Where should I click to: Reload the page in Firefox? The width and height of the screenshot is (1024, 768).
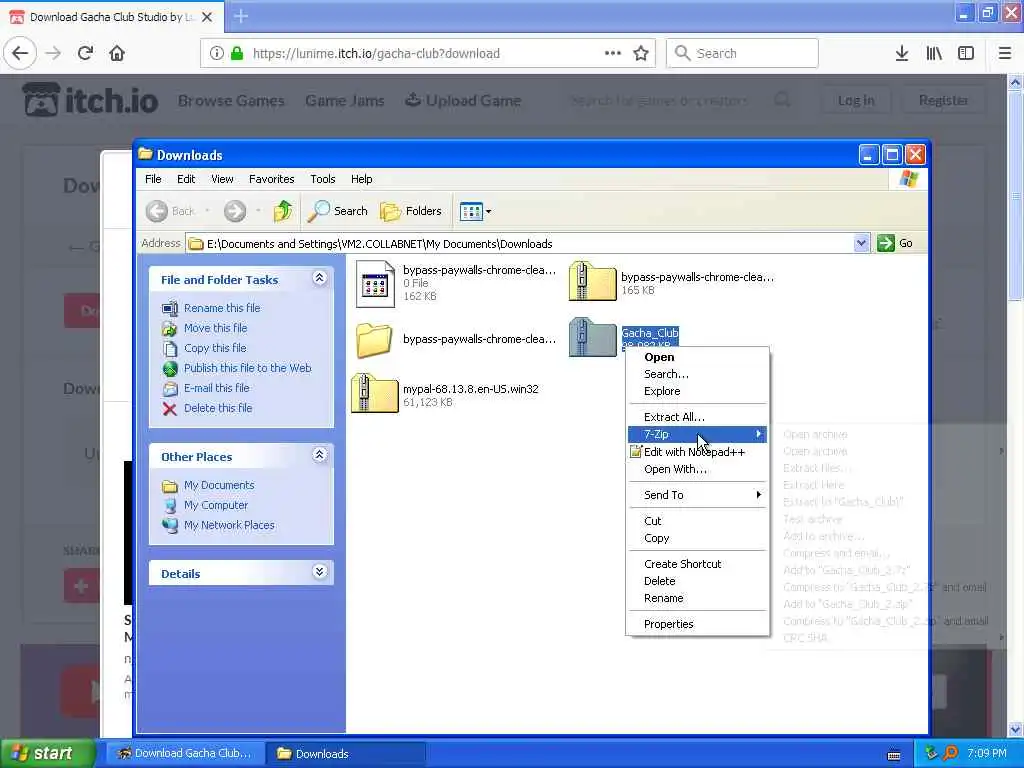click(x=85, y=53)
